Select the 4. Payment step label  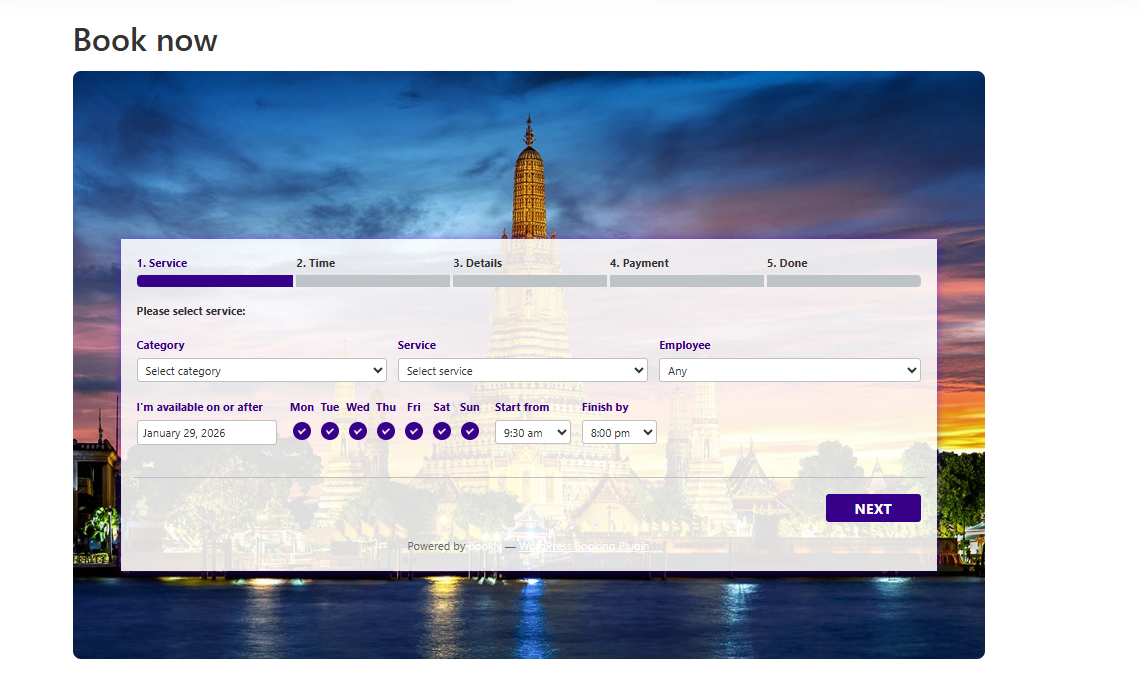[x=639, y=263]
